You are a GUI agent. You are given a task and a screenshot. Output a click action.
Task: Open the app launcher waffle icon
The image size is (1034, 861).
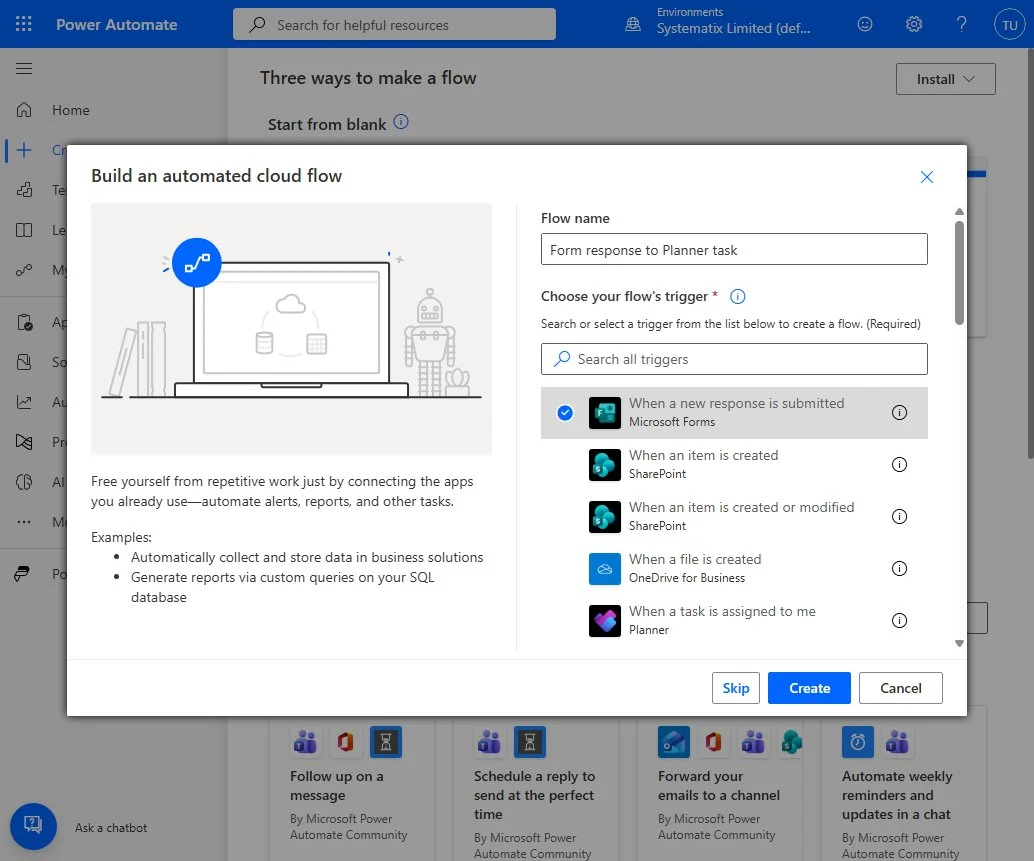point(24,24)
